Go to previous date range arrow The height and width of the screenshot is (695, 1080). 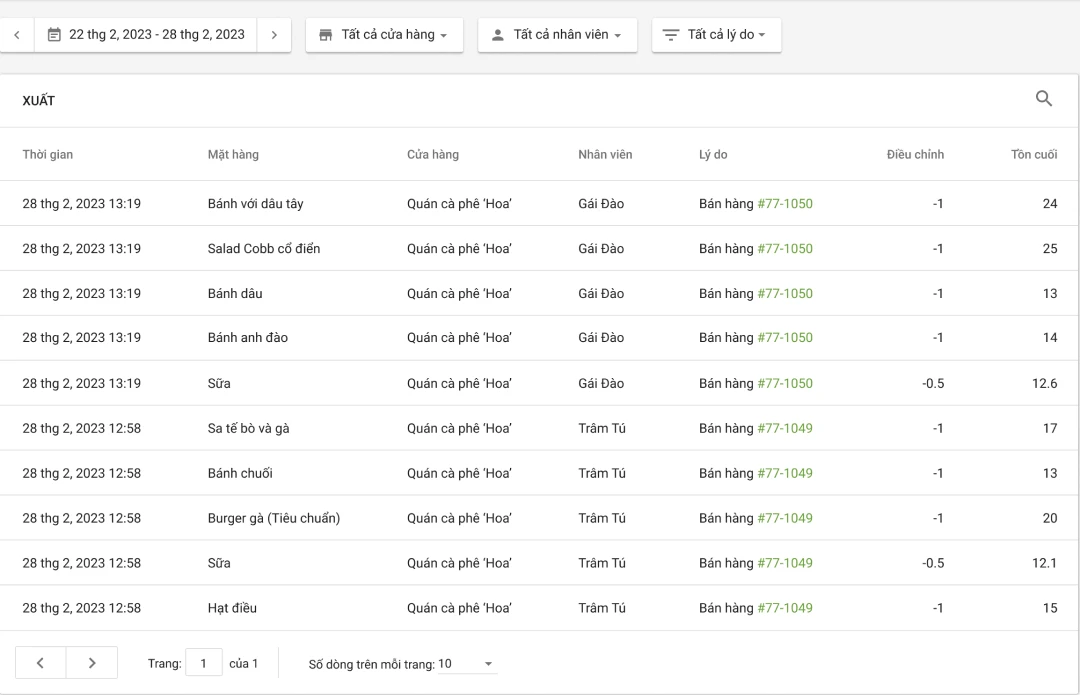click(17, 35)
